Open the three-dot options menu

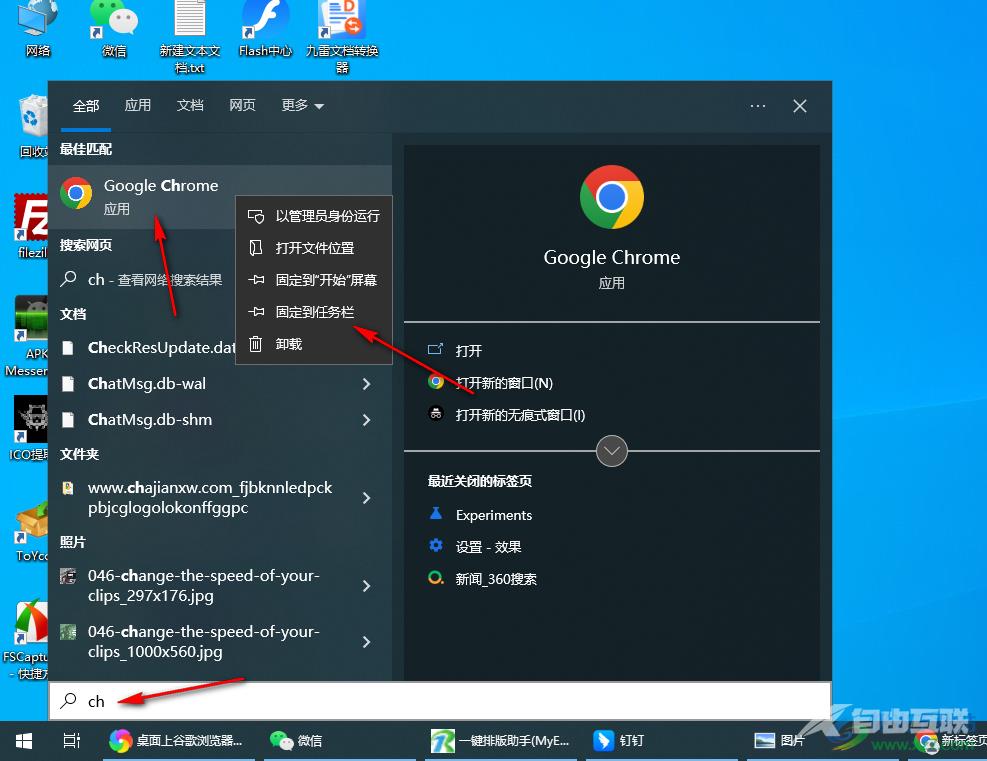coord(758,106)
